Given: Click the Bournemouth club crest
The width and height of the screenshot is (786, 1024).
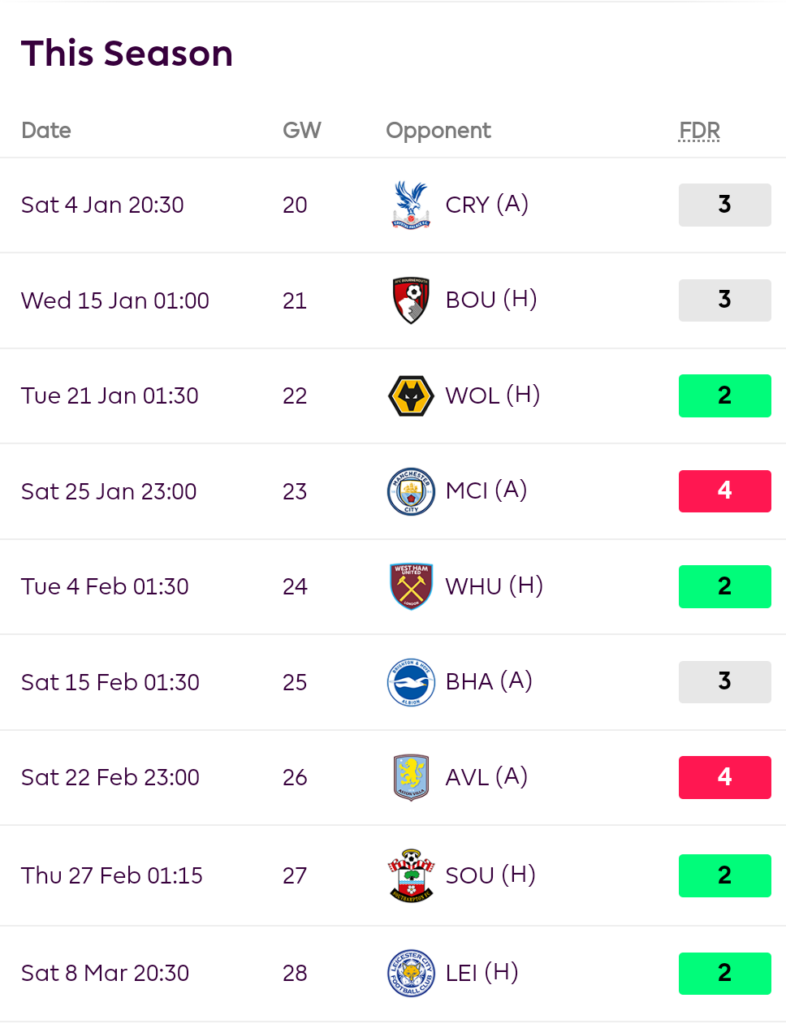Looking at the screenshot, I should pyautogui.click(x=411, y=300).
